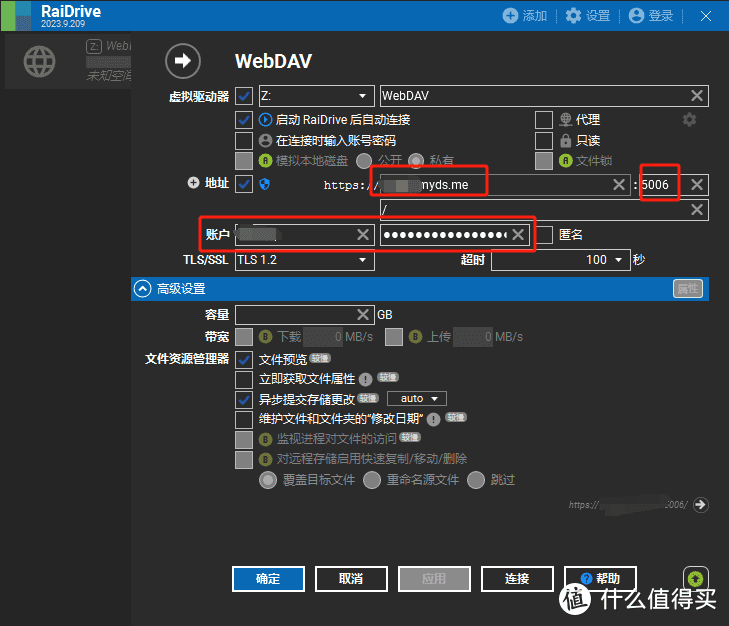Enable 立即获取文件属性 checkbox
Image resolution: width=729 pixels, height=626 pixels.
click(x=244, y=380)
